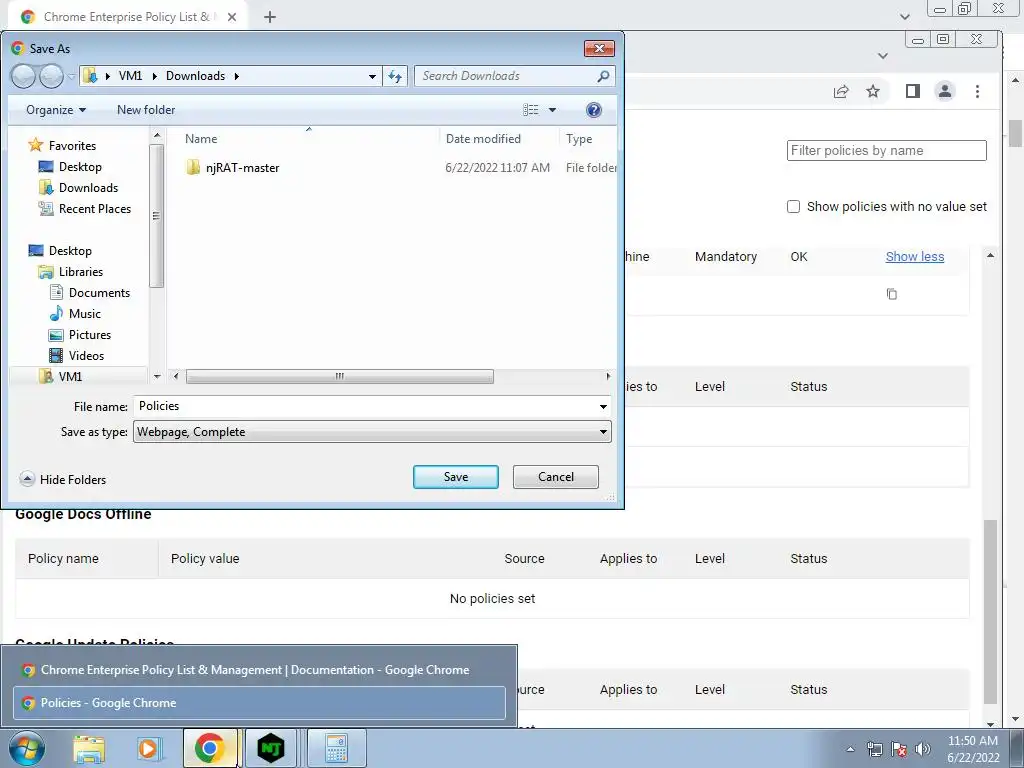
Task: Sort by the Type column header
Action: (579, 138)
